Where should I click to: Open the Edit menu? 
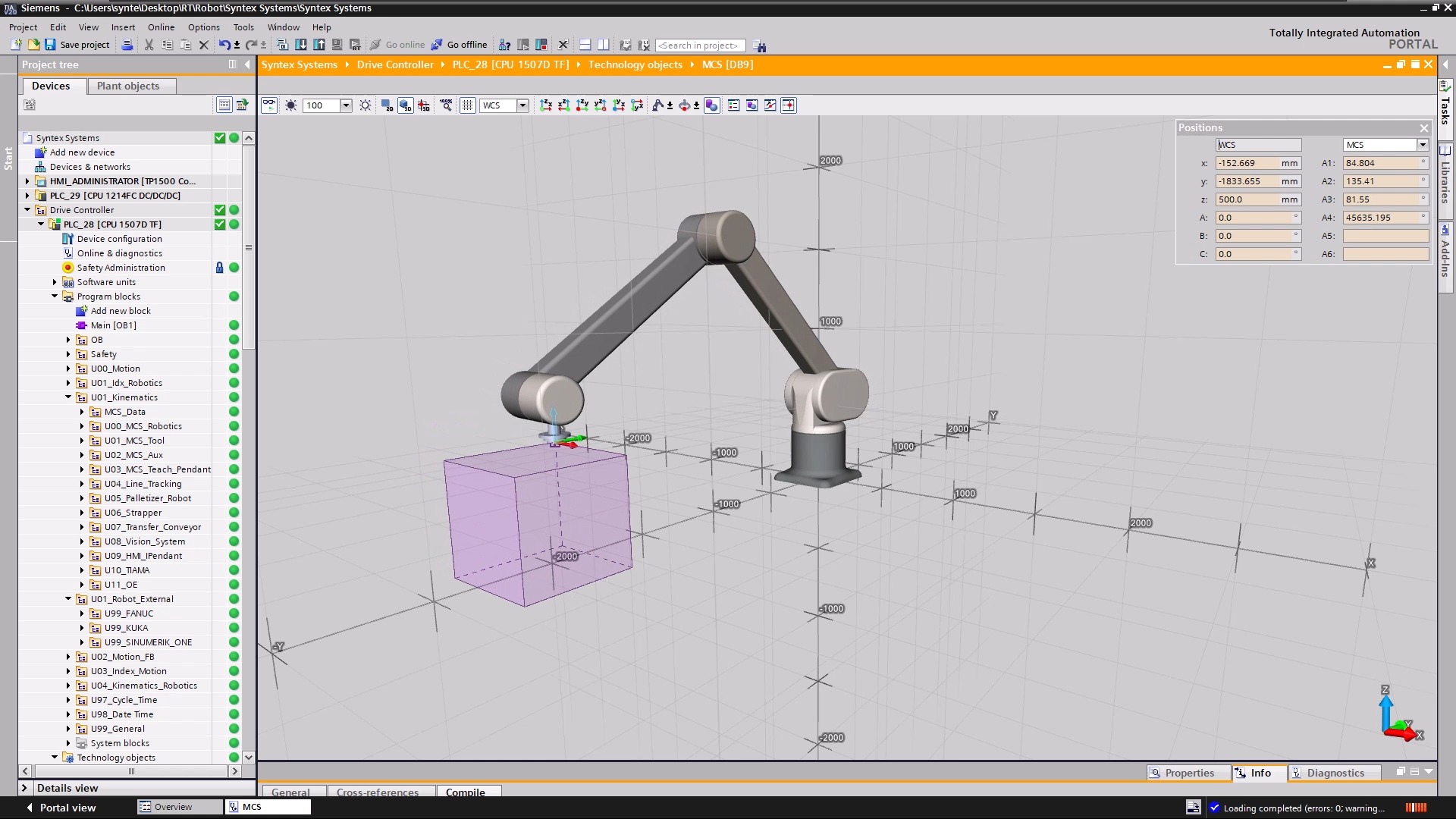[58, 27]
